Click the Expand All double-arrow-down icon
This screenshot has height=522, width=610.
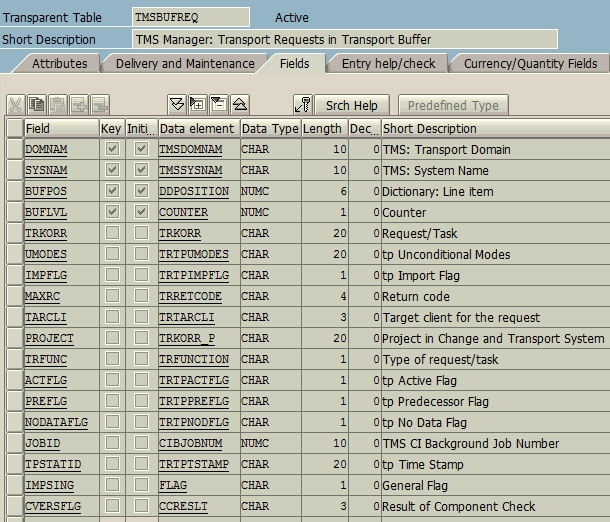coord(177,105)
